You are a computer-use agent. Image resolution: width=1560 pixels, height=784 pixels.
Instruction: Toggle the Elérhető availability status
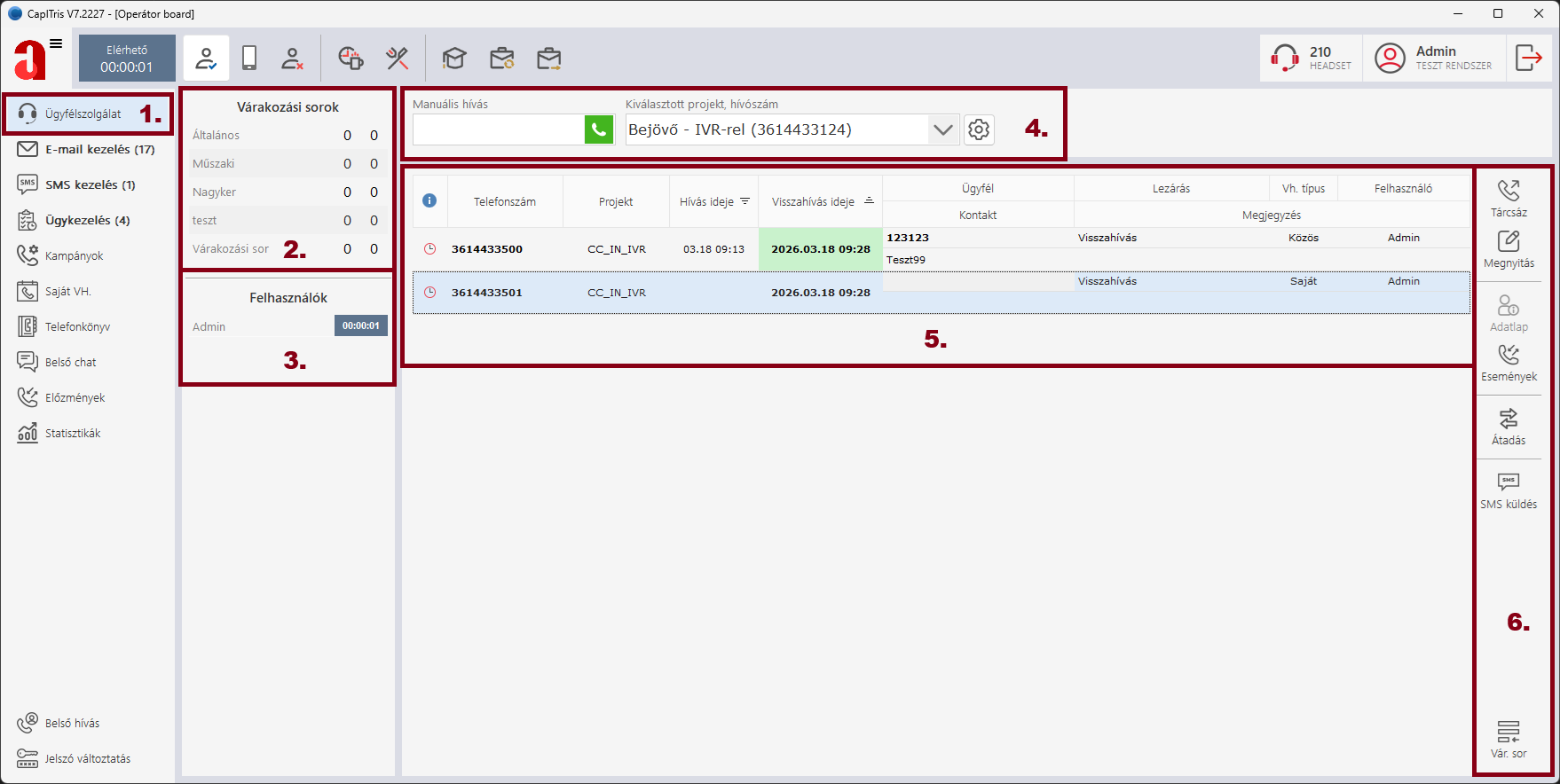click(x=127, y=59)
